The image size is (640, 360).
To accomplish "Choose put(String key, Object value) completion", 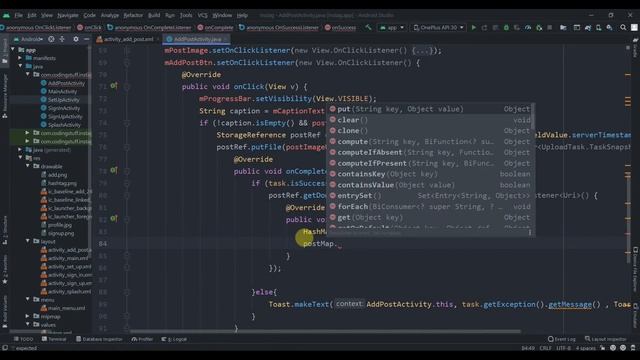I will pos(430,109).
